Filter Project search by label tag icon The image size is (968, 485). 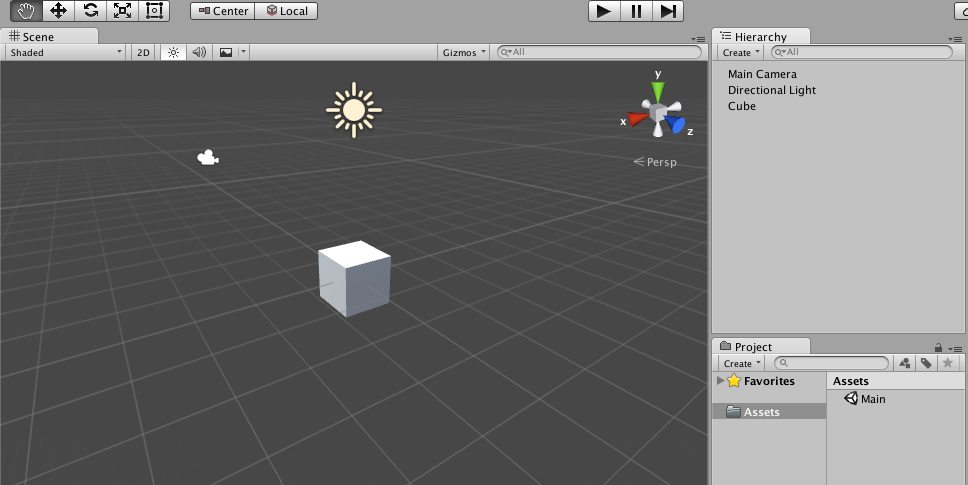926,363
